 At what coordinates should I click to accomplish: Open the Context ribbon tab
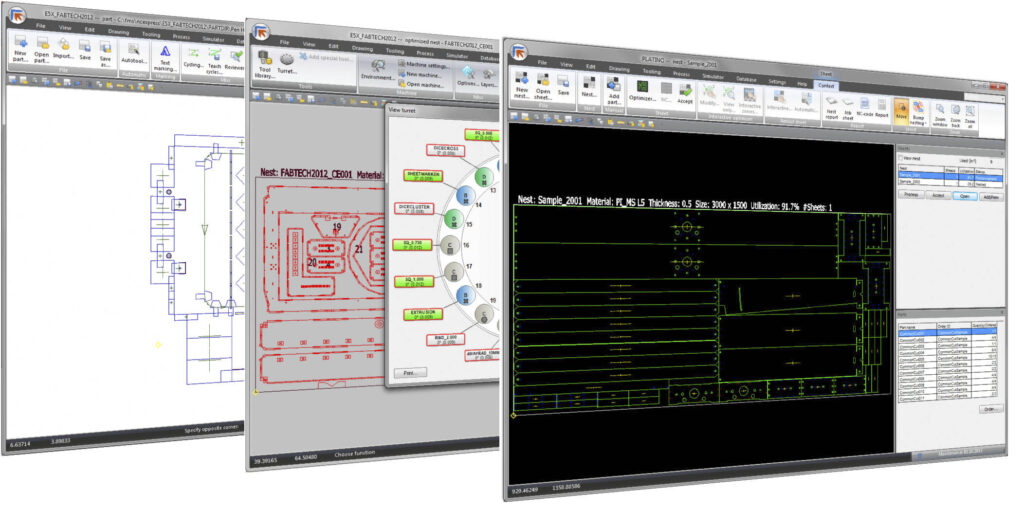[826, 86]
